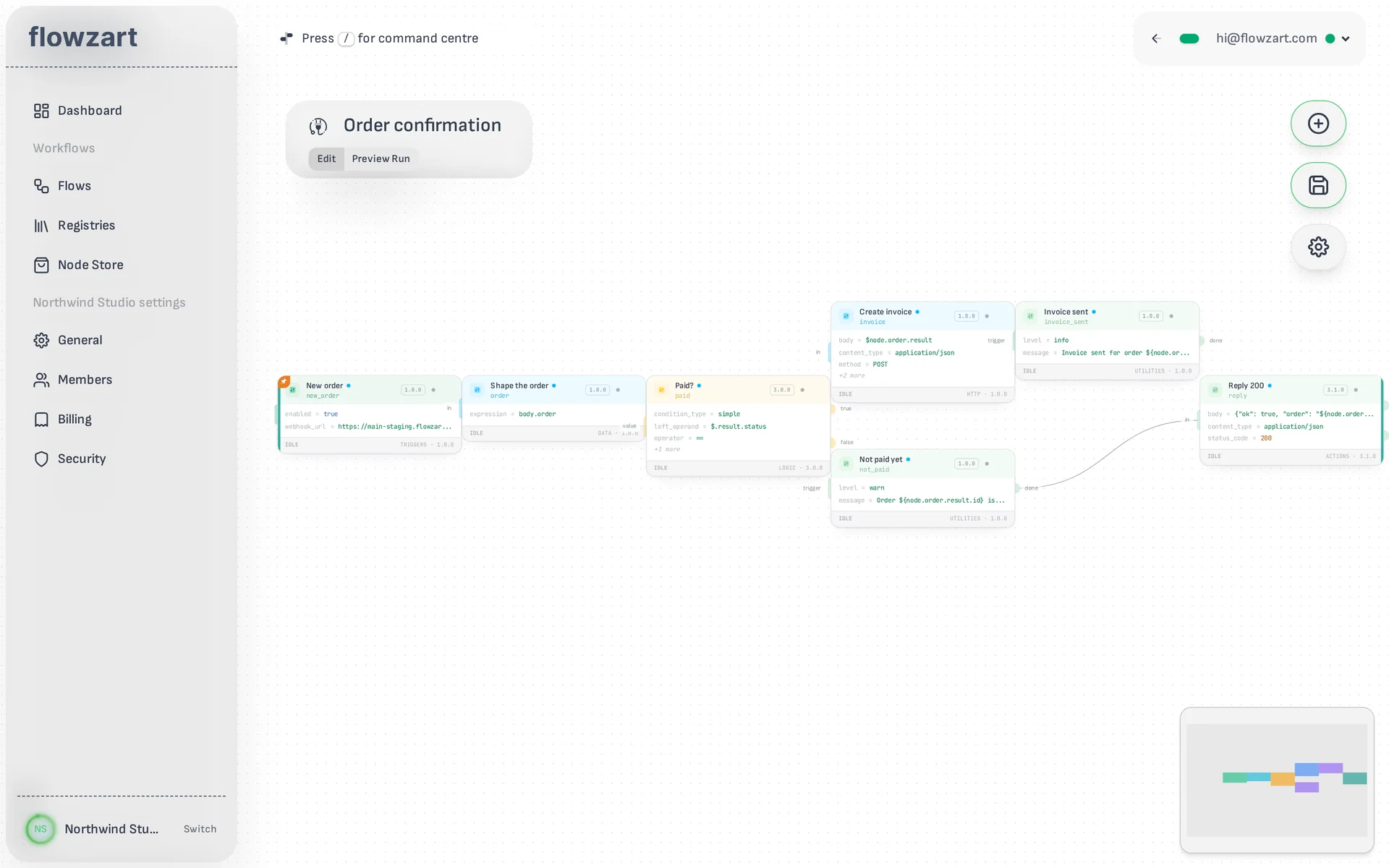
Task: Open the Flows menu item
Action: pyautogui.click(x=75, y=186)
